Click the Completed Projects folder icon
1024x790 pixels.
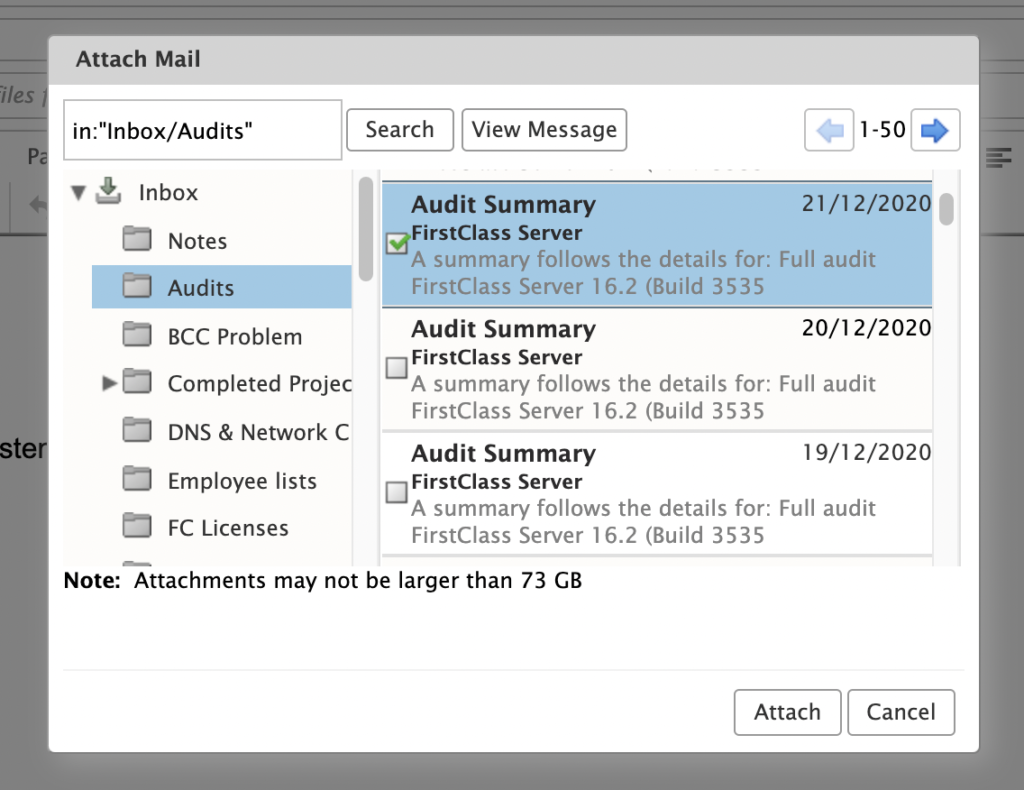pyautogui.click(x=137, y=382)
